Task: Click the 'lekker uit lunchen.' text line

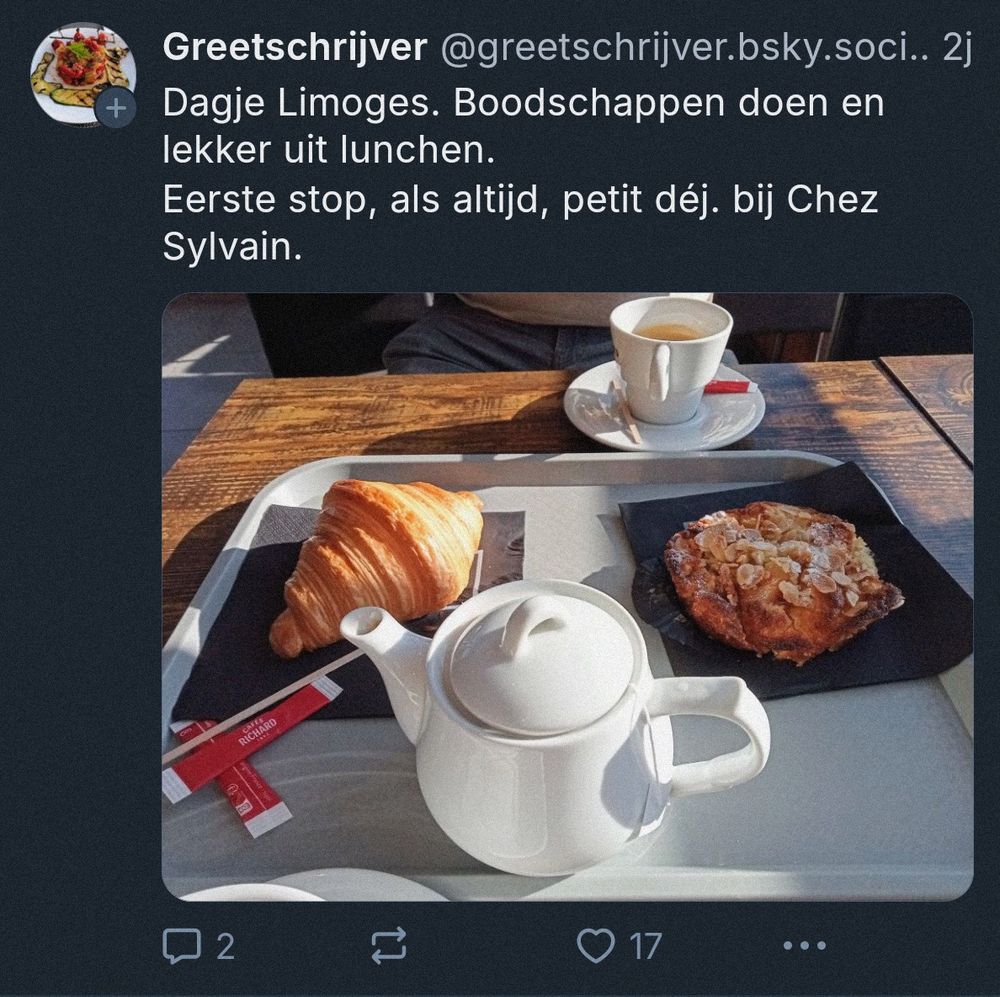Action: pos(328,151)
